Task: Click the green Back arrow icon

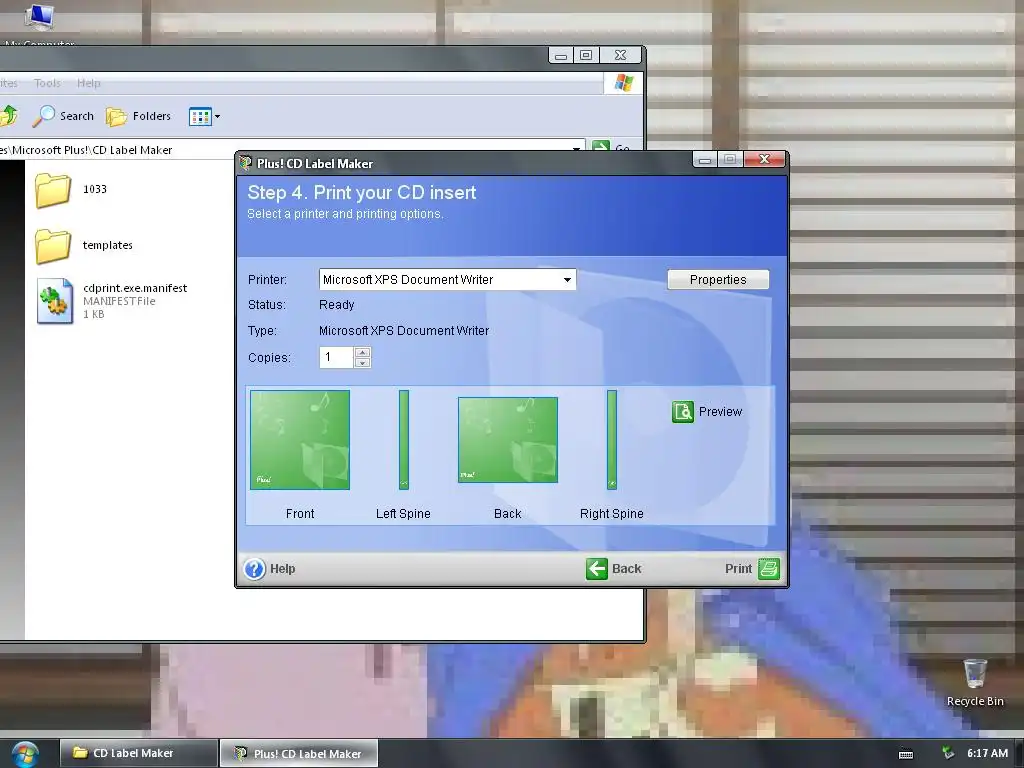Action: pos(597,569)
